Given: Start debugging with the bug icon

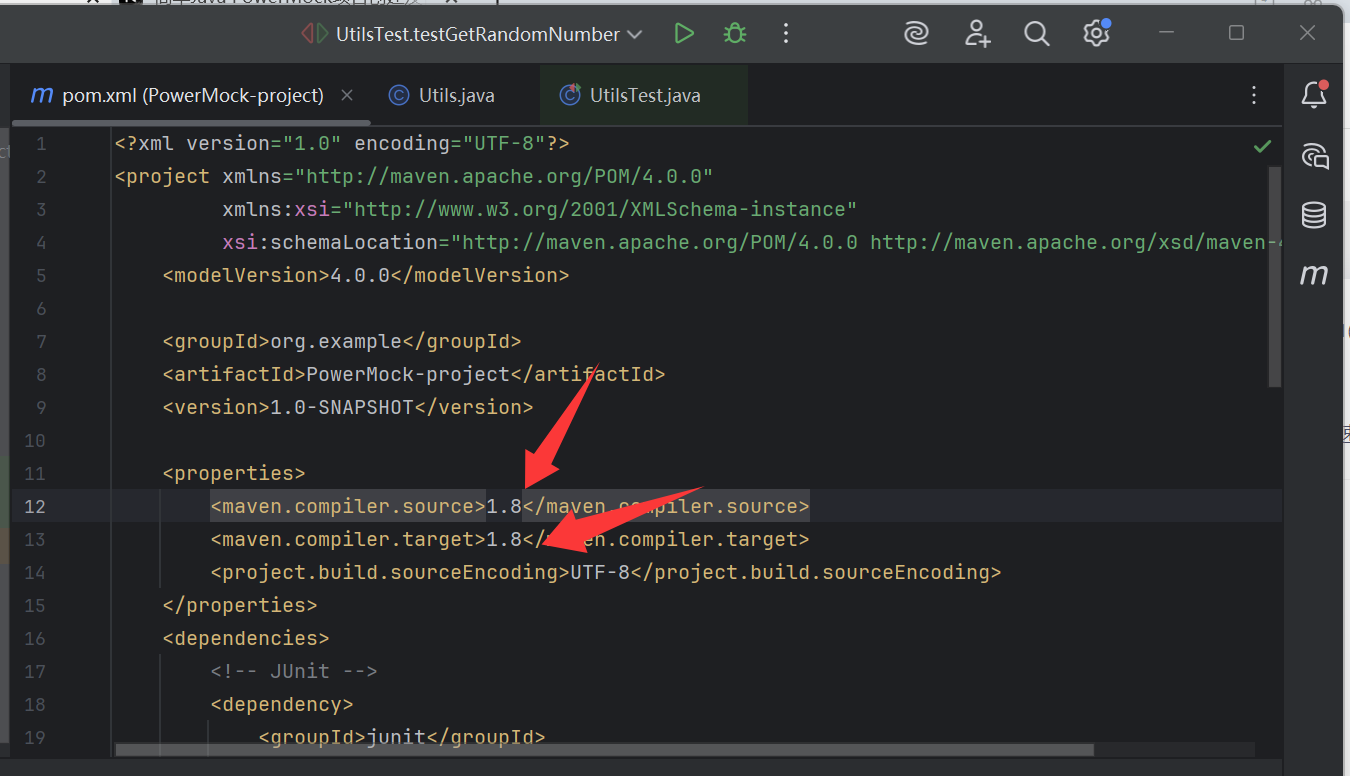Looking at the screenshot, I should 734,33.
